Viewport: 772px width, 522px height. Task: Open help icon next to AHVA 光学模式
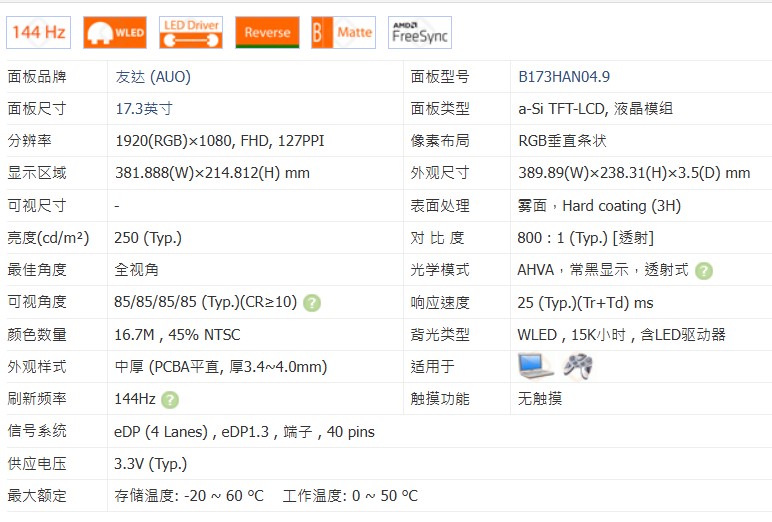pos(704,270)
